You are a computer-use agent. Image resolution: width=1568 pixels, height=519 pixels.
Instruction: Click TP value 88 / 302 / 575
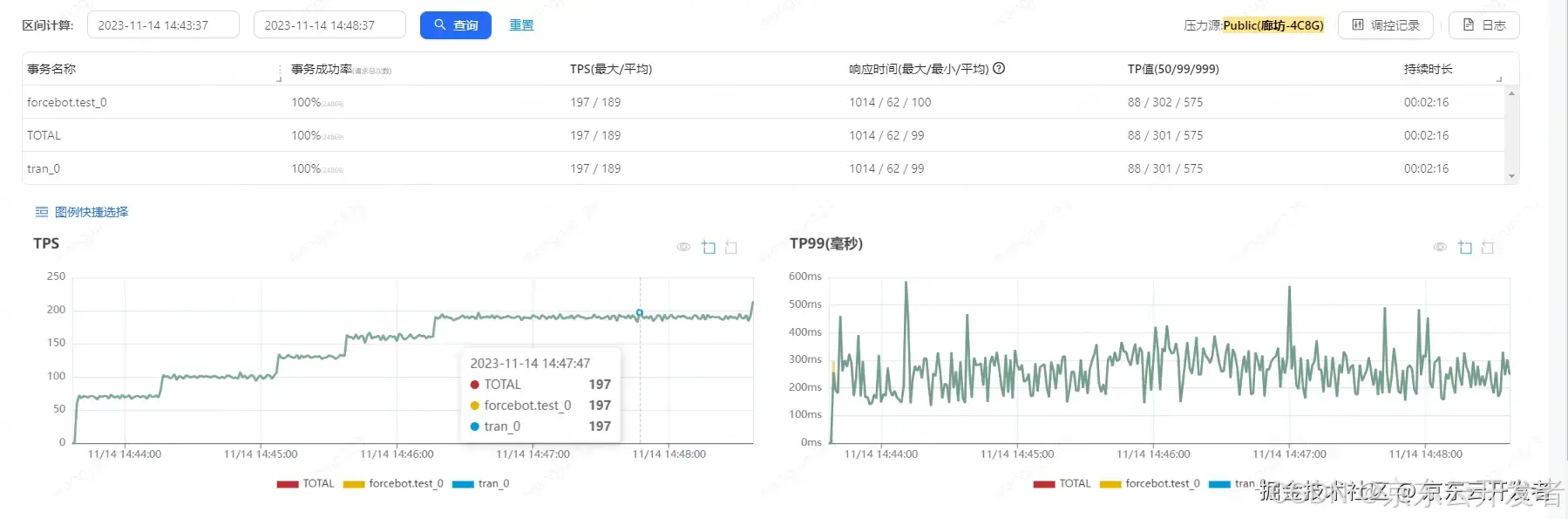[x=1165, y=102]
